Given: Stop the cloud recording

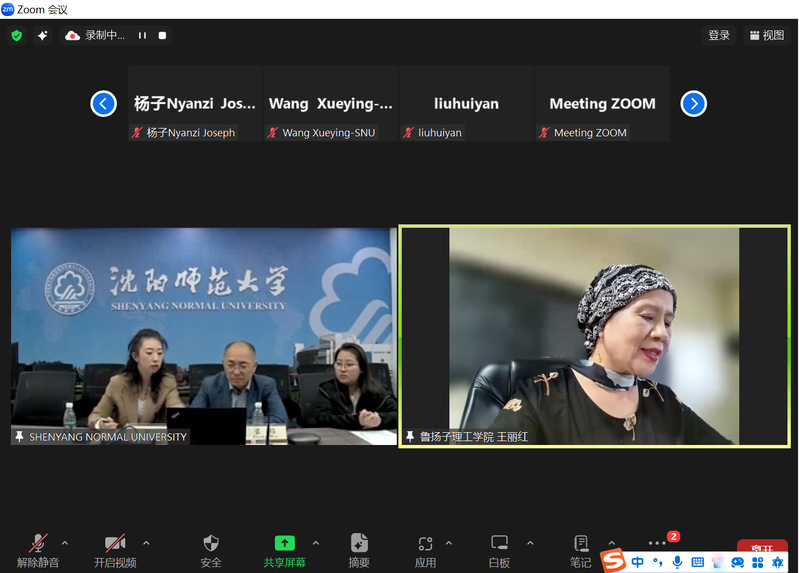Looking at the screenshot, I should coord(162,35).
